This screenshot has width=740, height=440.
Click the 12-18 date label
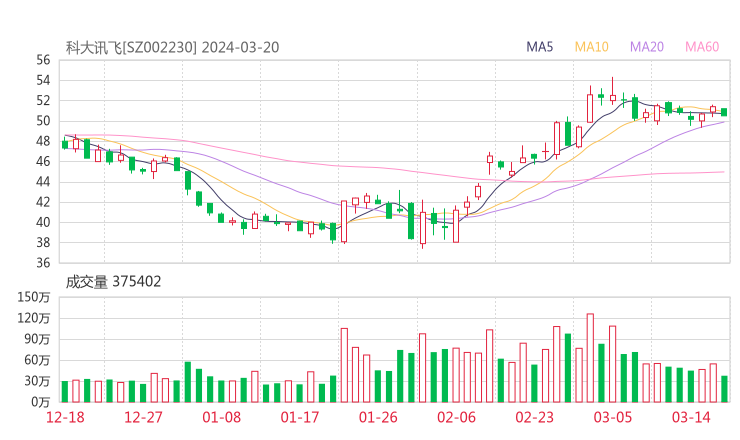65,417
